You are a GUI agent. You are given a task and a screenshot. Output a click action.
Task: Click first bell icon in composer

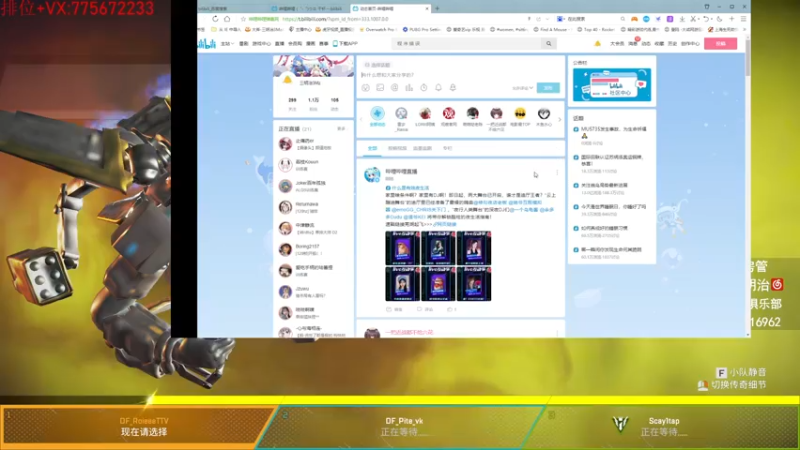438,88
